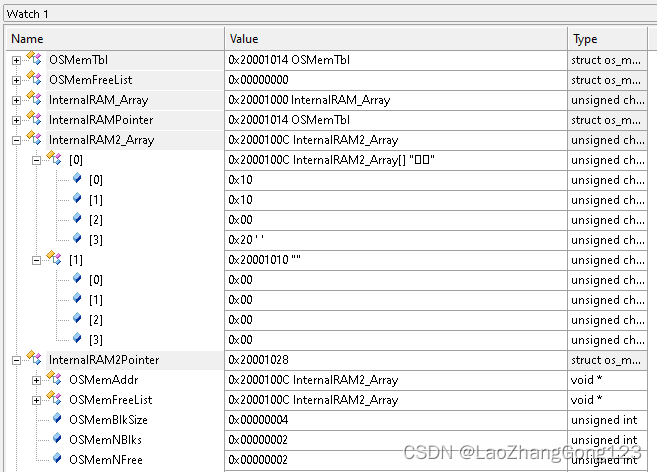Screen dimensions: 657x472
Task: Expand the InternalRAM_Array node
Action: pyautogui.click(x=16, y=101)
